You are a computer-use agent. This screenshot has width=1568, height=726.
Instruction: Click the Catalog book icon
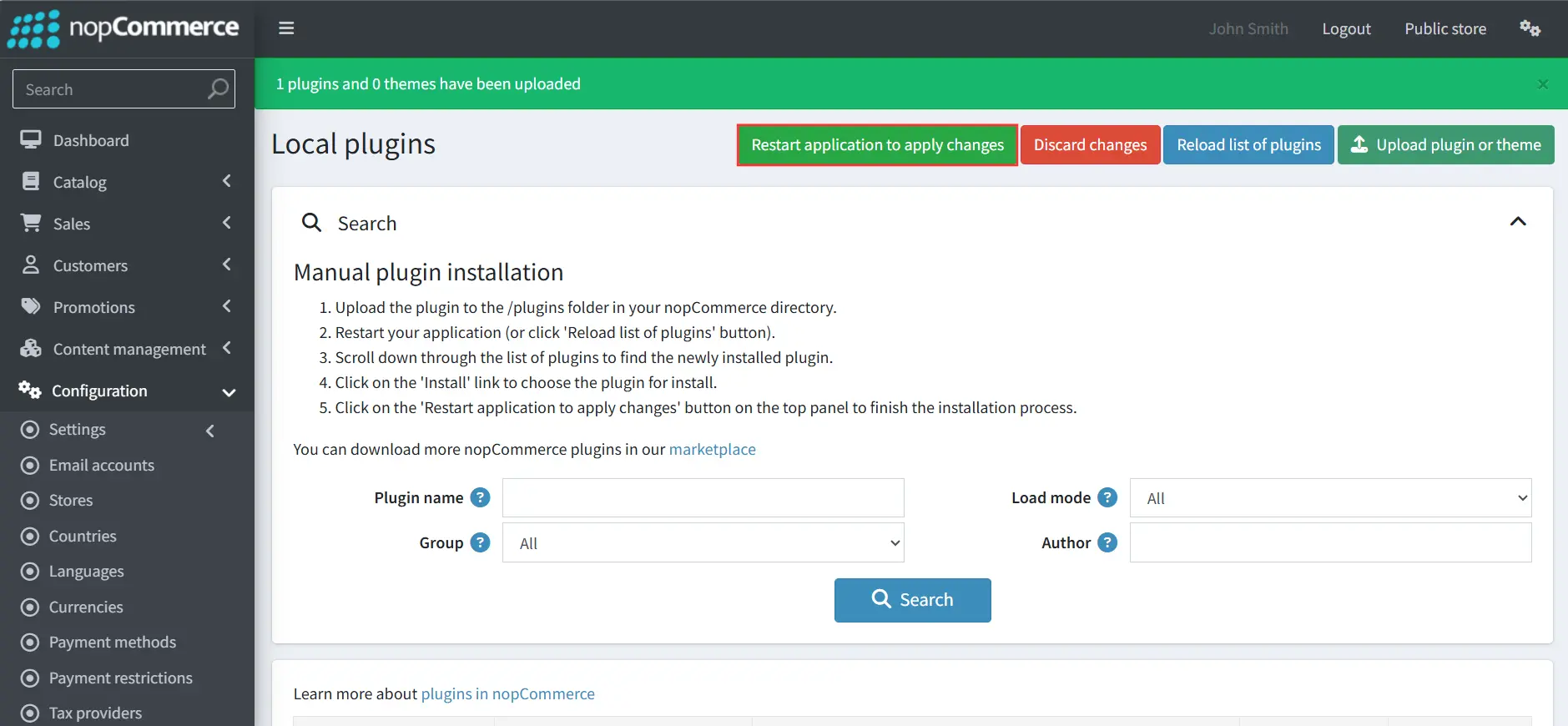click(31, 181)
